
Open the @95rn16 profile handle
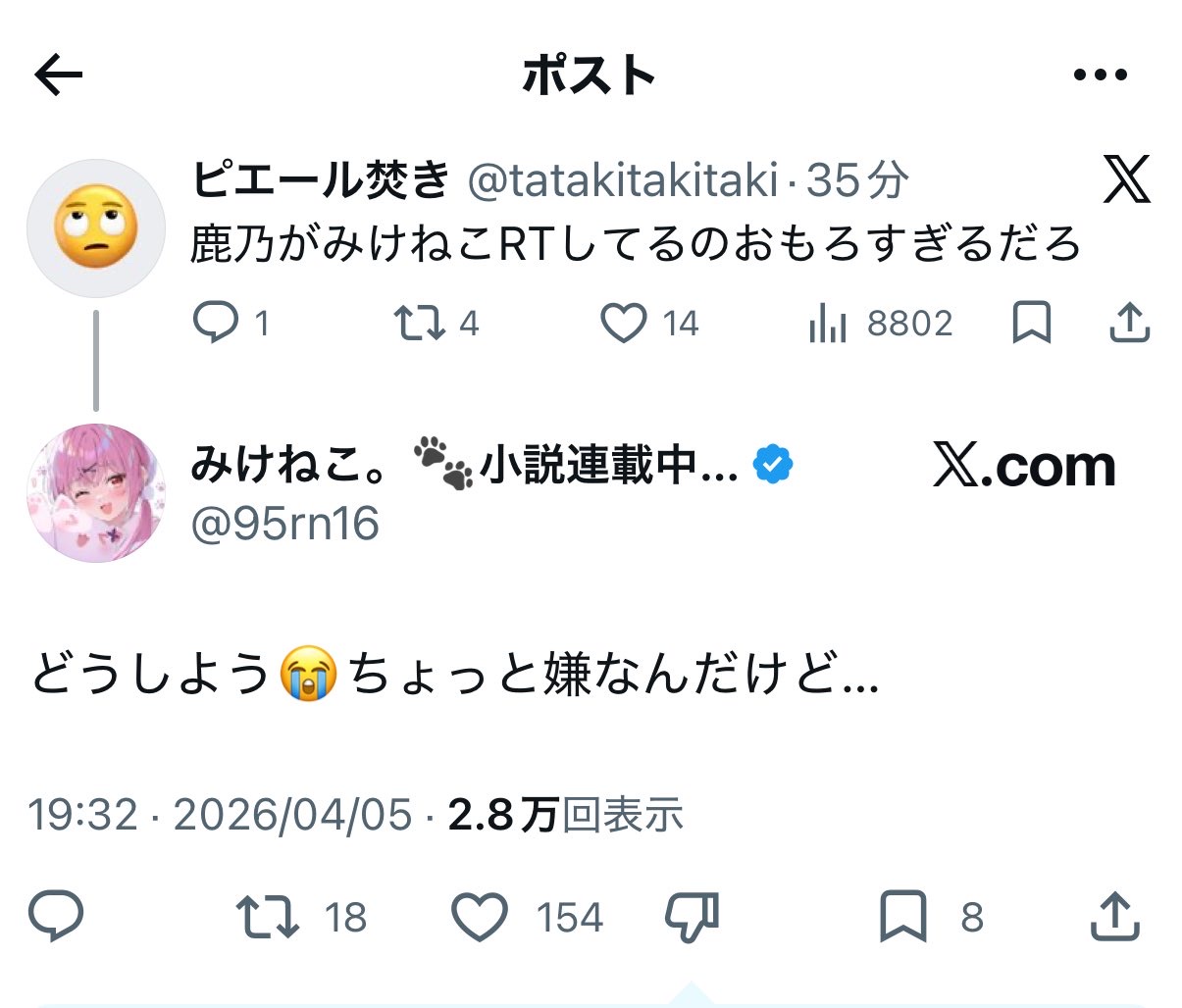click(x=285, y=524)
